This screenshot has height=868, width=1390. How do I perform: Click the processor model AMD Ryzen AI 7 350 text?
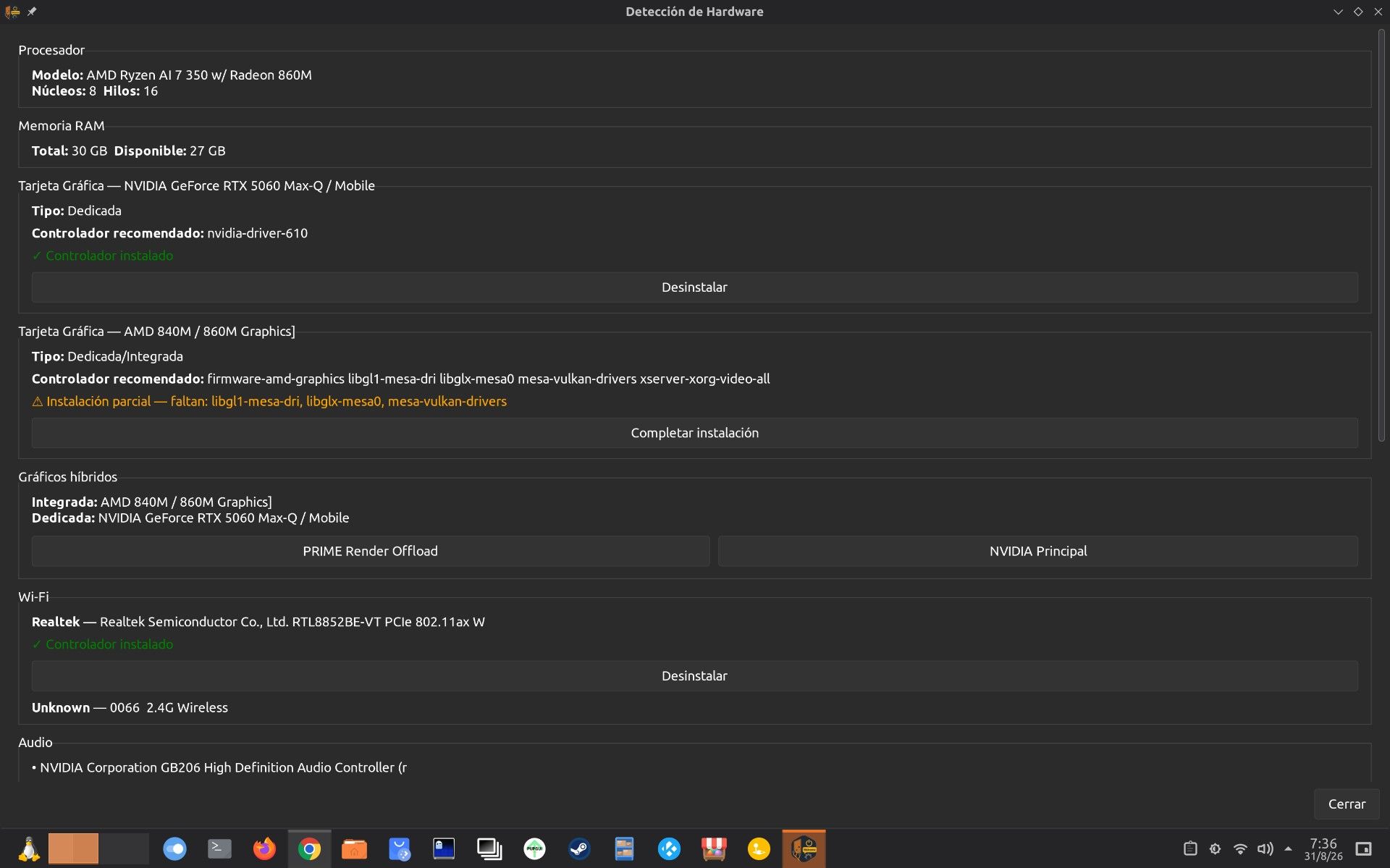coord(172,75)
